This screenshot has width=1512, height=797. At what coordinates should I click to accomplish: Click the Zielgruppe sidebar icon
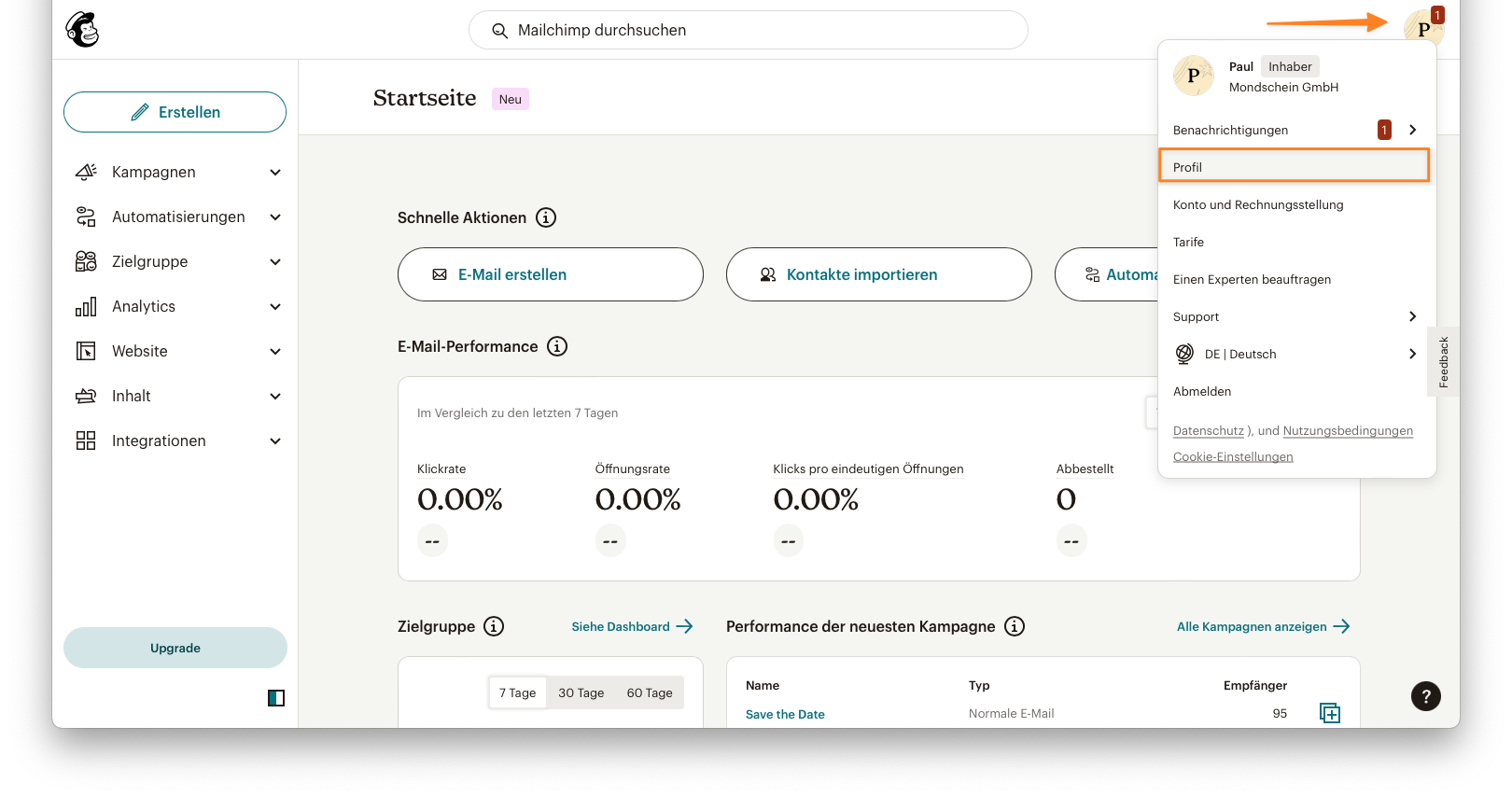coord(86,261)
